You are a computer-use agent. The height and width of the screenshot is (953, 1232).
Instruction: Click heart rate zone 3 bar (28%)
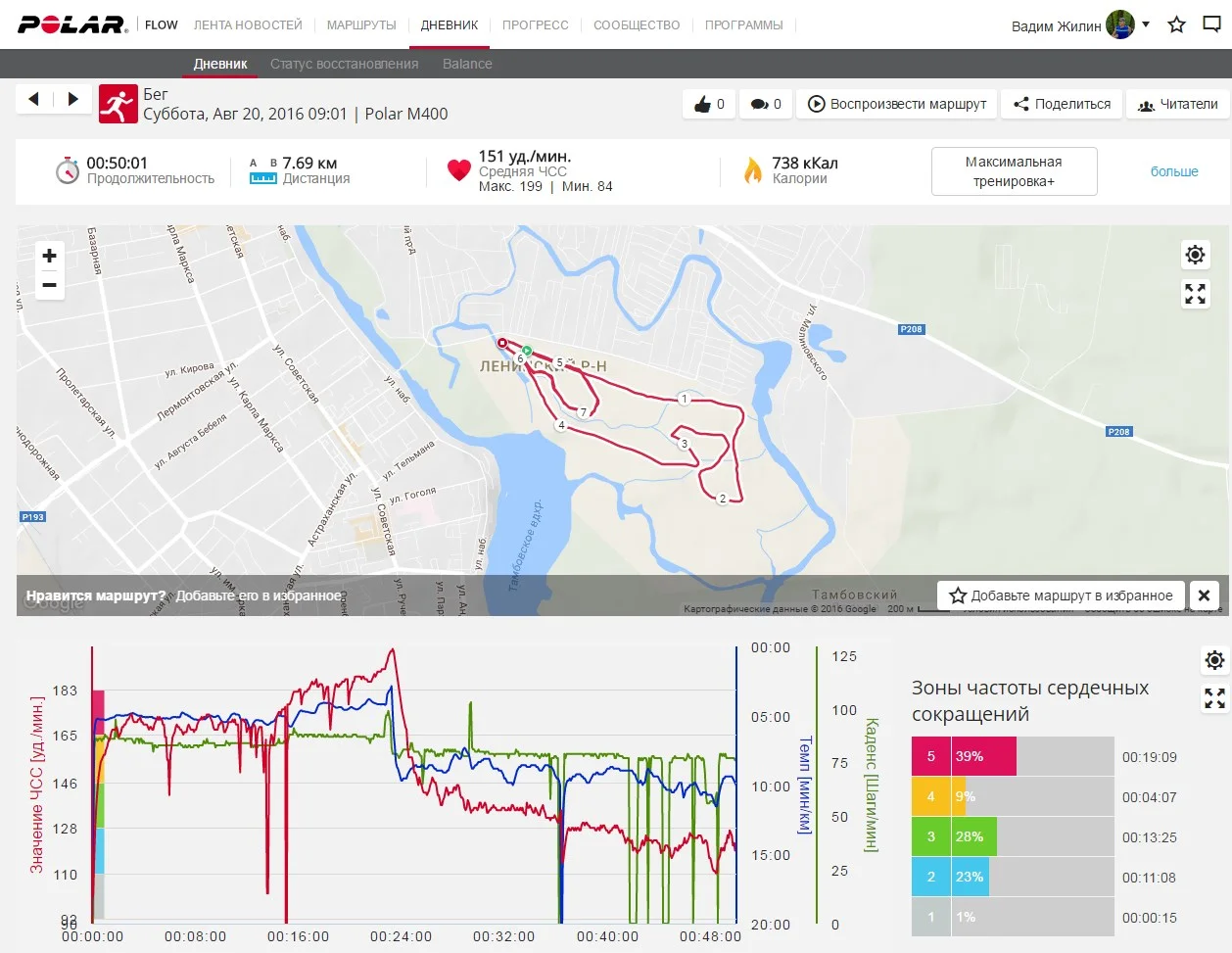[1013, 836]
